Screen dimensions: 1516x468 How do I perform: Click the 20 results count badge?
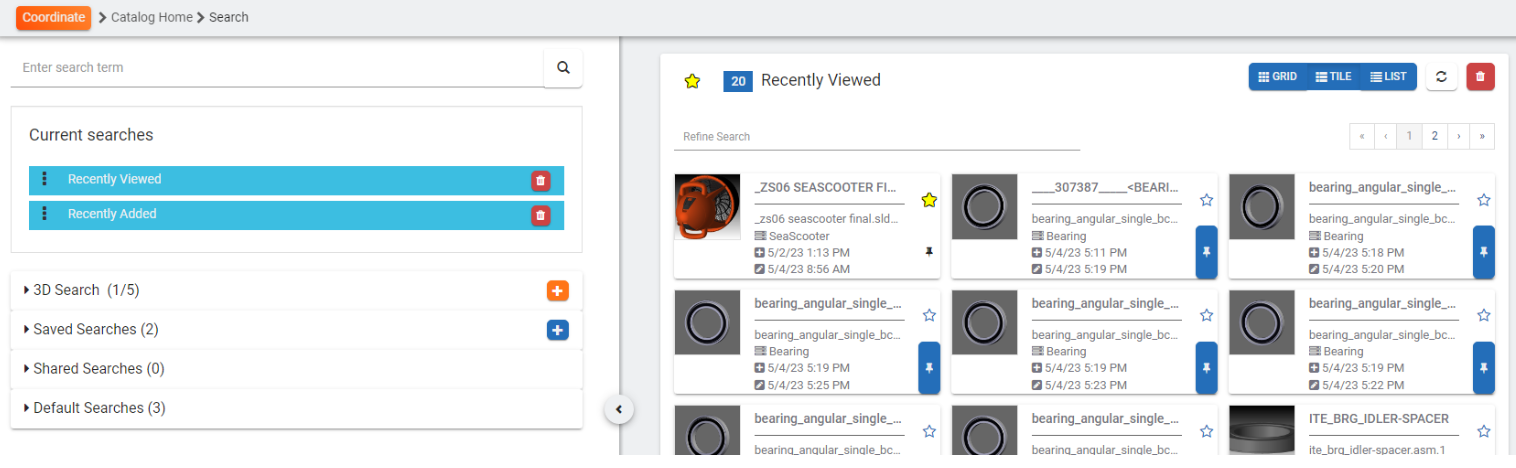tap(738, 81)
